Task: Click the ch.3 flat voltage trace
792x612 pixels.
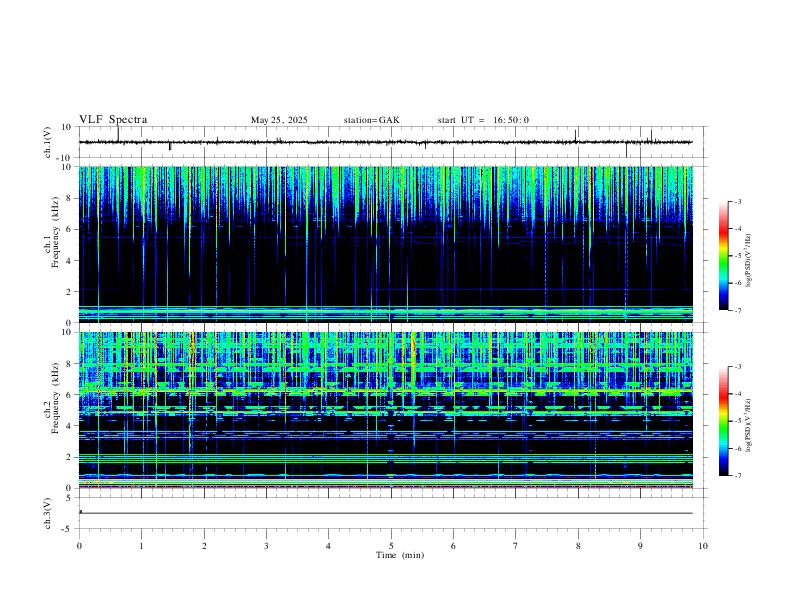Action: (385, 513)
